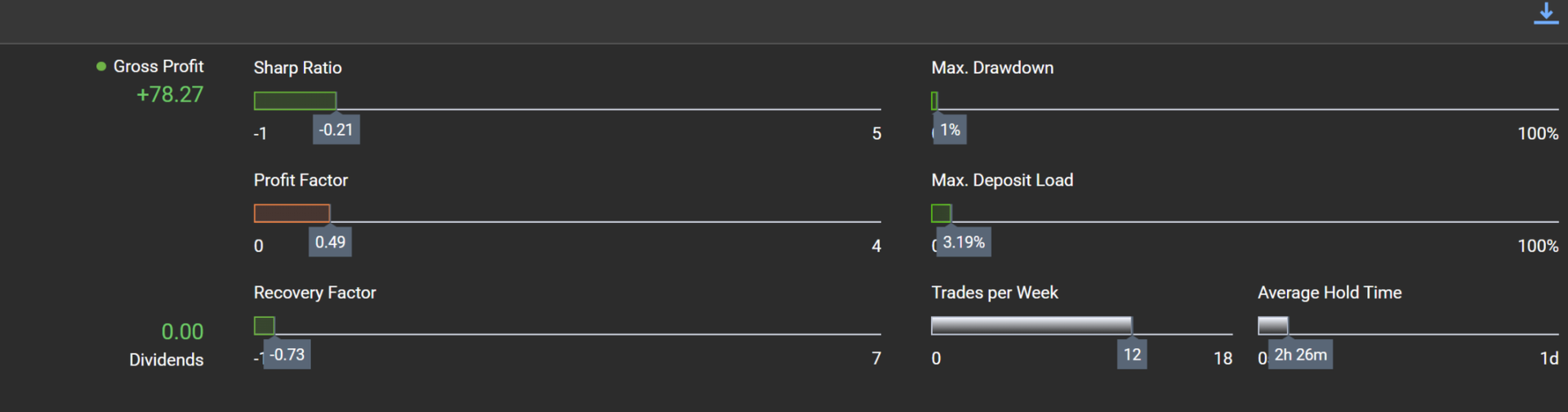Click the 0.00 Dividends value
Viewport: 1568px width, 412px height.
click(182, 332)
